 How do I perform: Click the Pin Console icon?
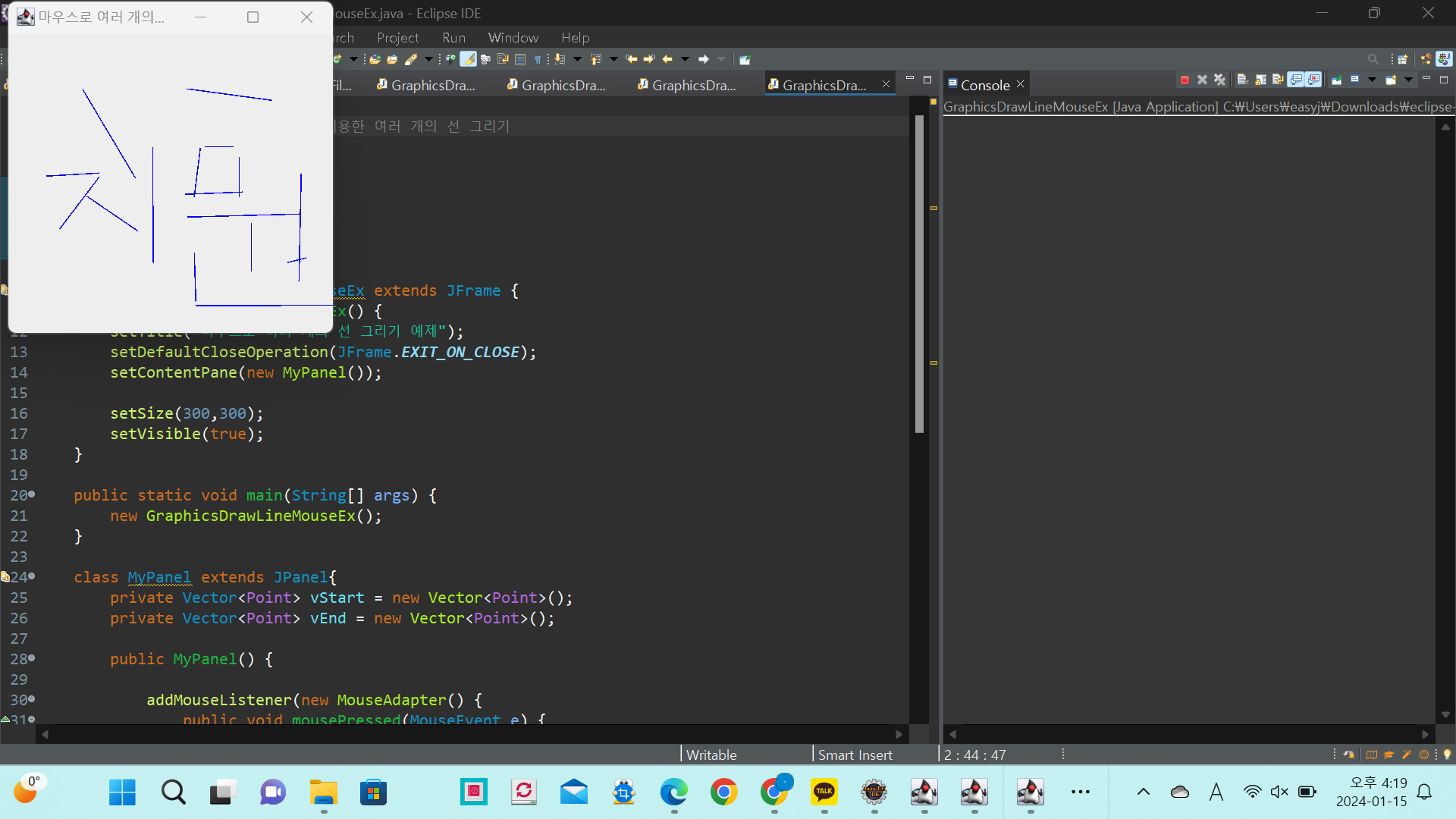tap(1337, 80)
